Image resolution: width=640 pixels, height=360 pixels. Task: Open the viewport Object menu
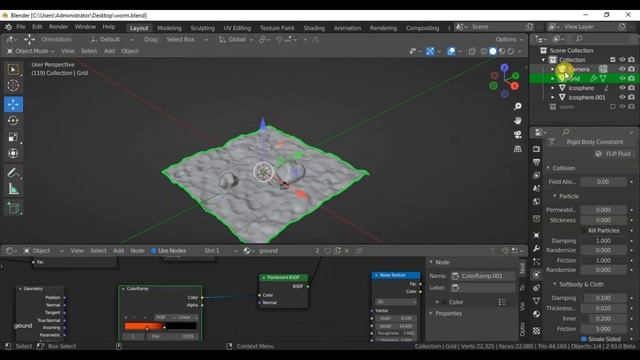[x=129, y=51]
